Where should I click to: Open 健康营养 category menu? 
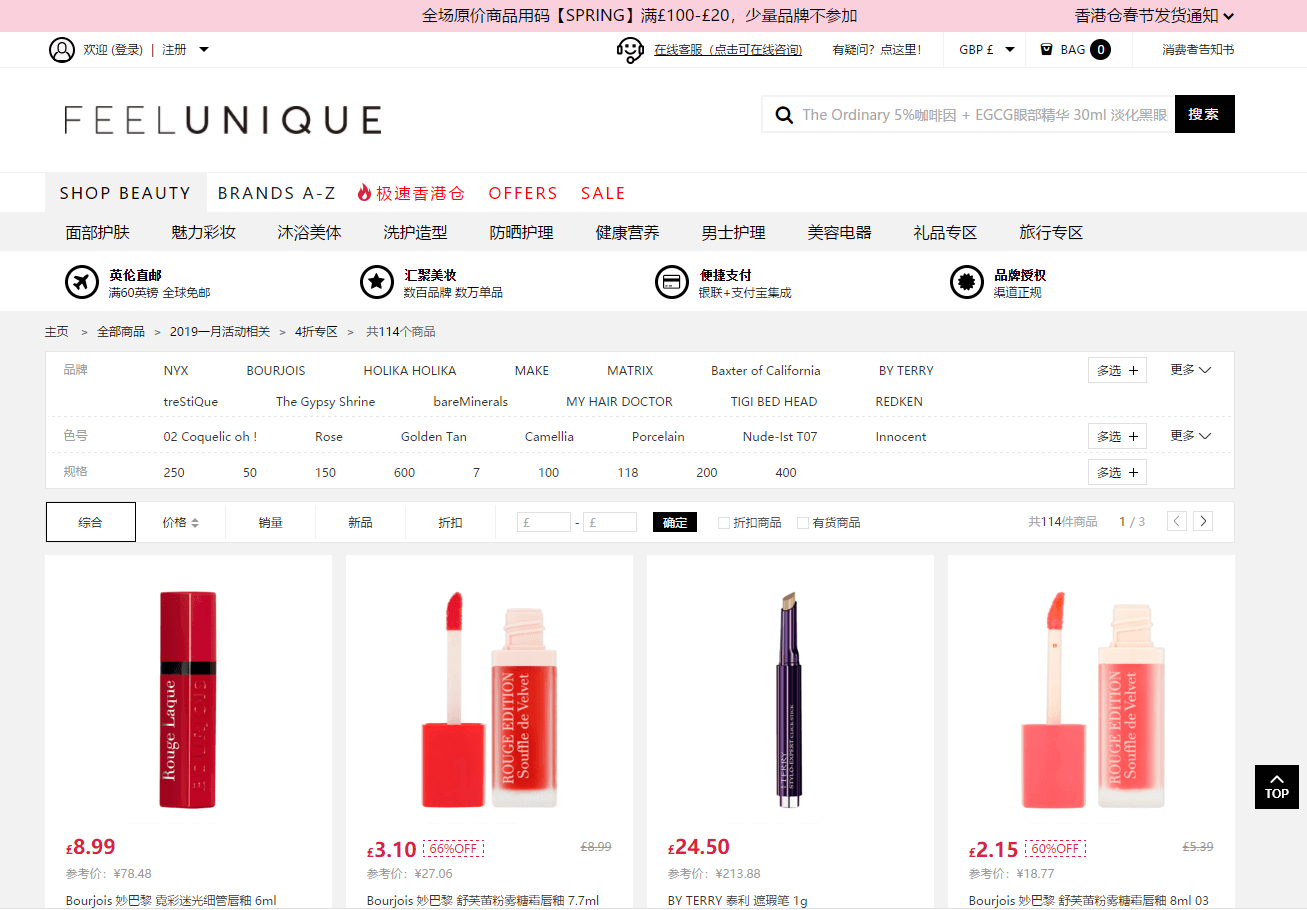tap(628, 232)
